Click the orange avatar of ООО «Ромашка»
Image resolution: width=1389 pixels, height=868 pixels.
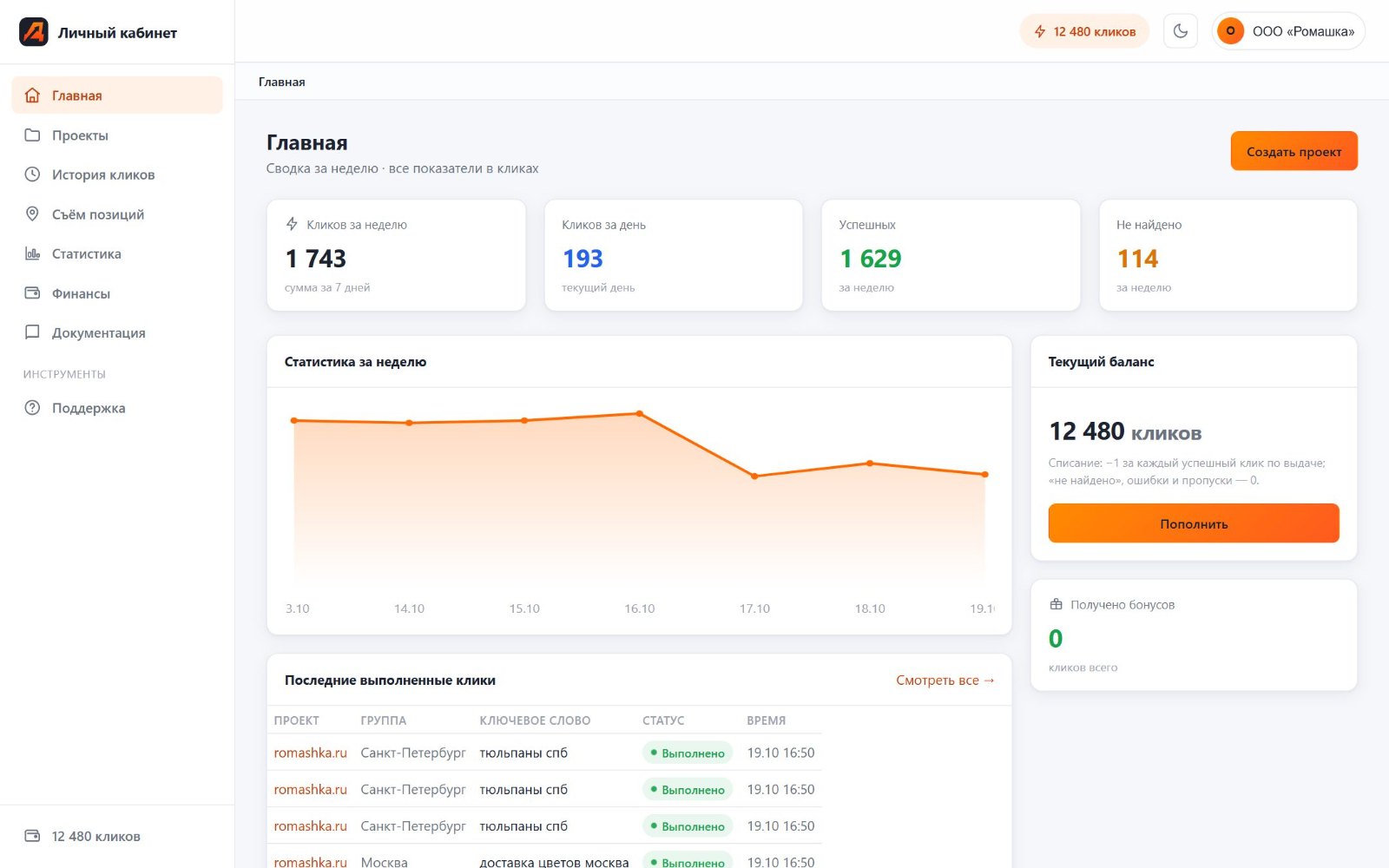click(1230, 31)
